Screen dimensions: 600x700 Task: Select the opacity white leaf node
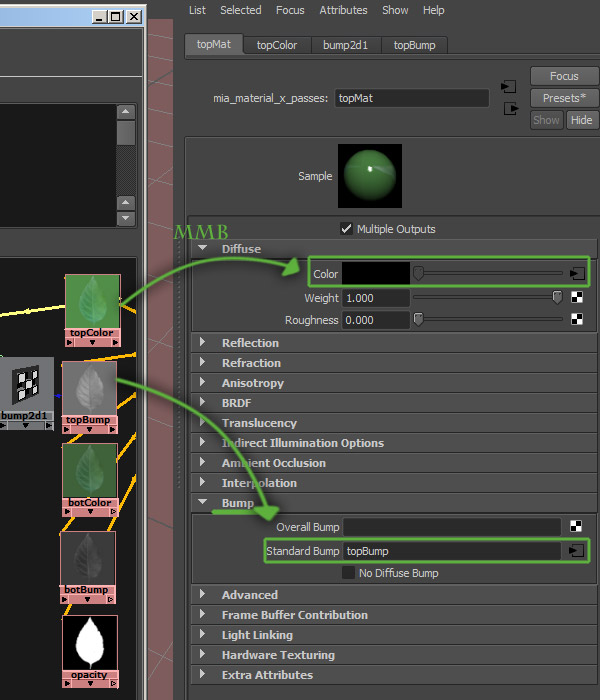coord(90,643)
